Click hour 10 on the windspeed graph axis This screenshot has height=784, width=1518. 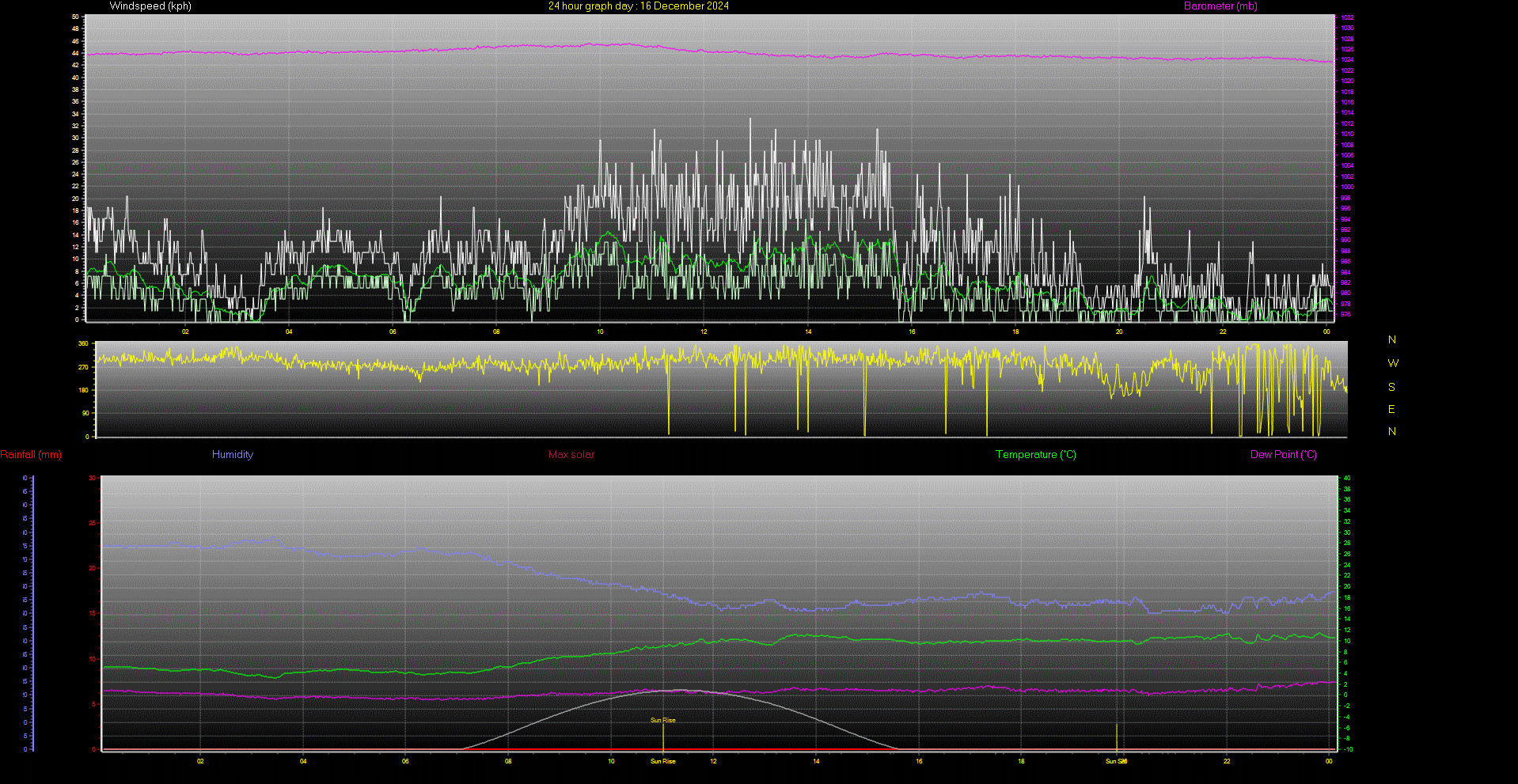(600, 332)
